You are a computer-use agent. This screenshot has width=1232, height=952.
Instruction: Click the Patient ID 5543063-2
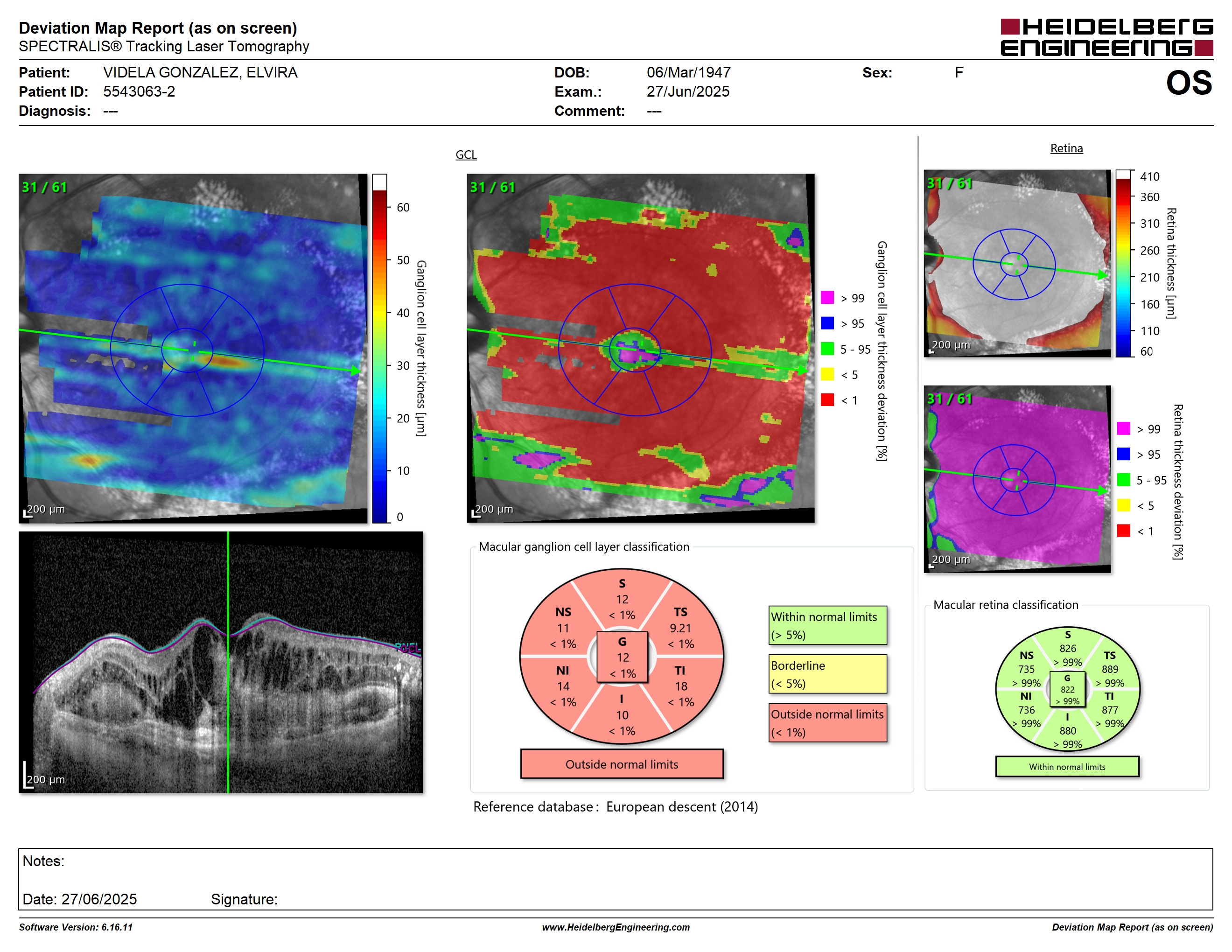(139, 91)
